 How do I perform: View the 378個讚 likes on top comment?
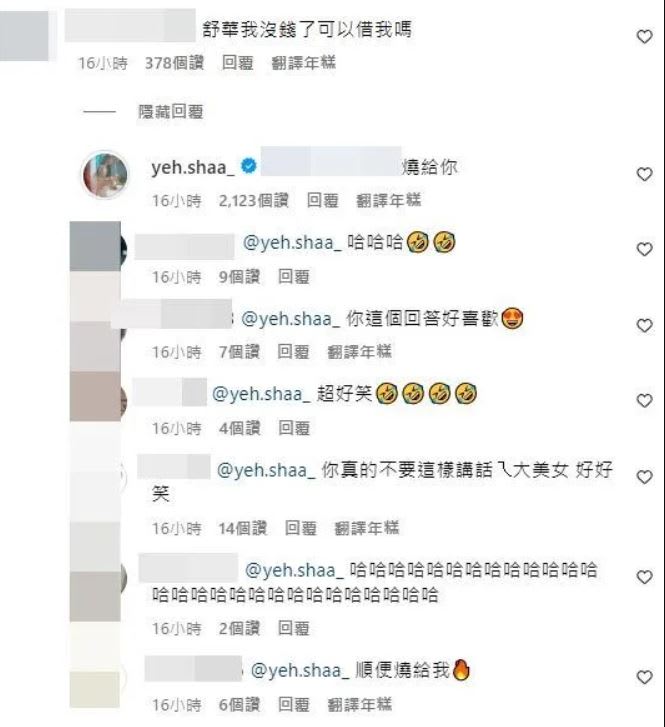[174, 63]
